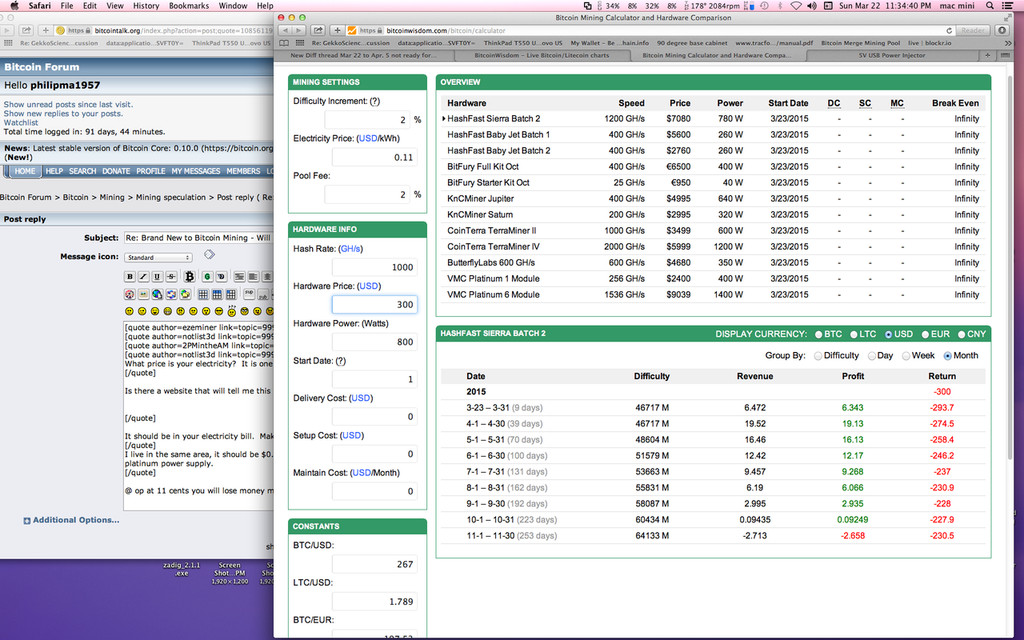The image size is (1024, 640).
Task: Open Safari History menu
Action: (x=146, y=6)
